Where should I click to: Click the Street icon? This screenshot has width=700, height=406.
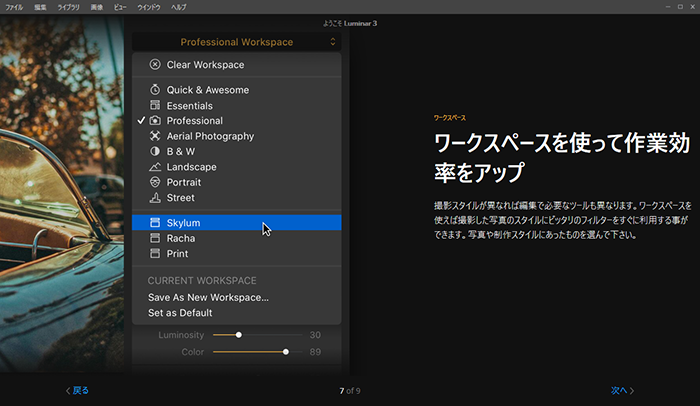tap(155, 197)
